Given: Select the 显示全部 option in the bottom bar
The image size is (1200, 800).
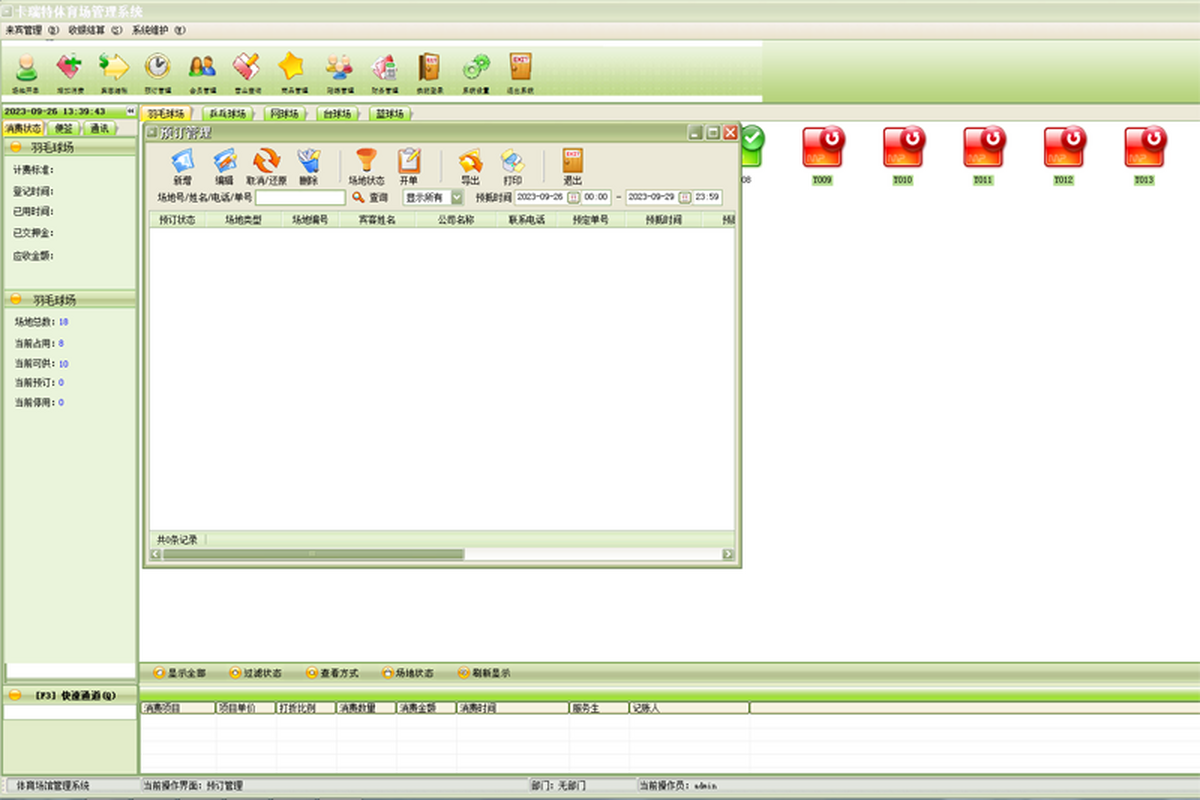Looking at the screenshot, I should click(x=179, y=673).
